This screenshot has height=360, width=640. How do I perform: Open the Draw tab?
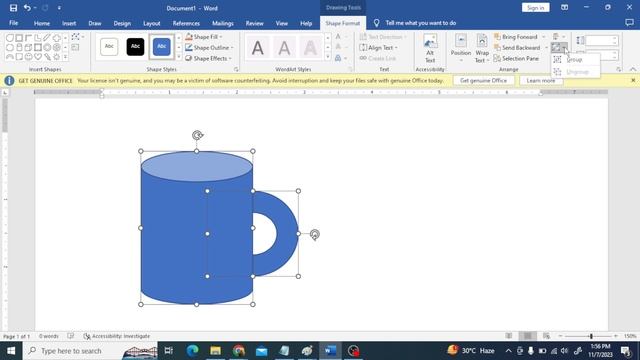coord(95,23)
